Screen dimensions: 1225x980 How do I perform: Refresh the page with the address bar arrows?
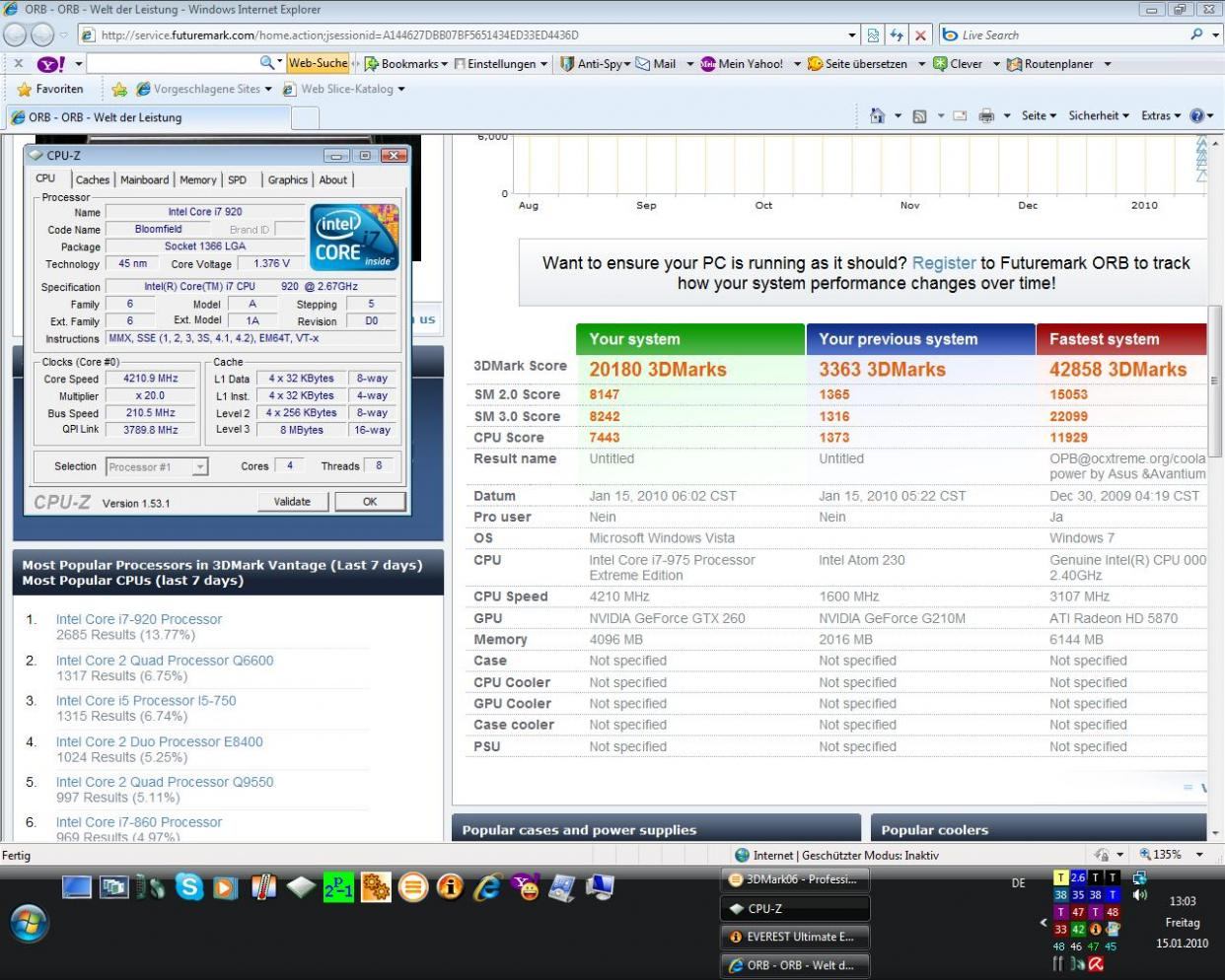(x=897, y=35)
